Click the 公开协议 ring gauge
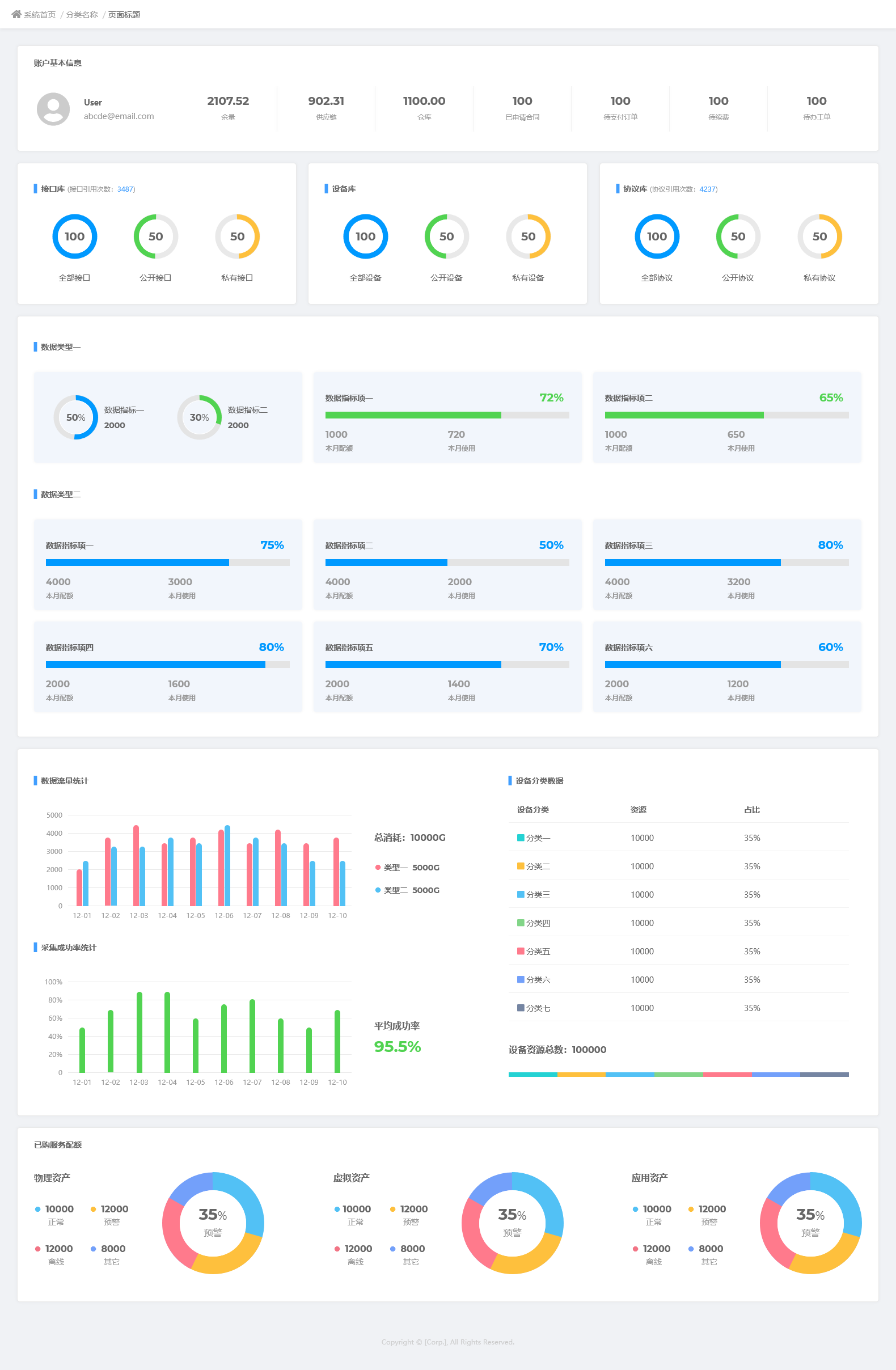The height and width of the screenshot is (1370, 896). (x=738, y=236)
